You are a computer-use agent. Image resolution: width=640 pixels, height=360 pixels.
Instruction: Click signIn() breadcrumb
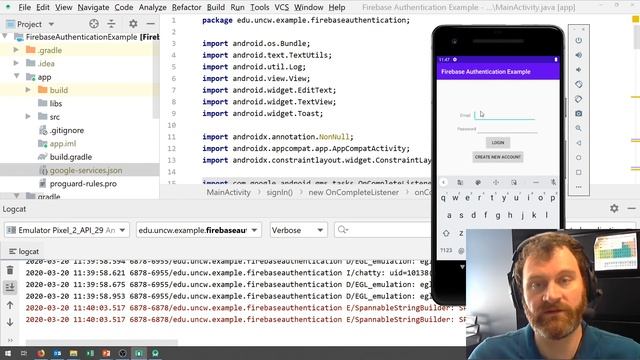(x=280, y=192)
